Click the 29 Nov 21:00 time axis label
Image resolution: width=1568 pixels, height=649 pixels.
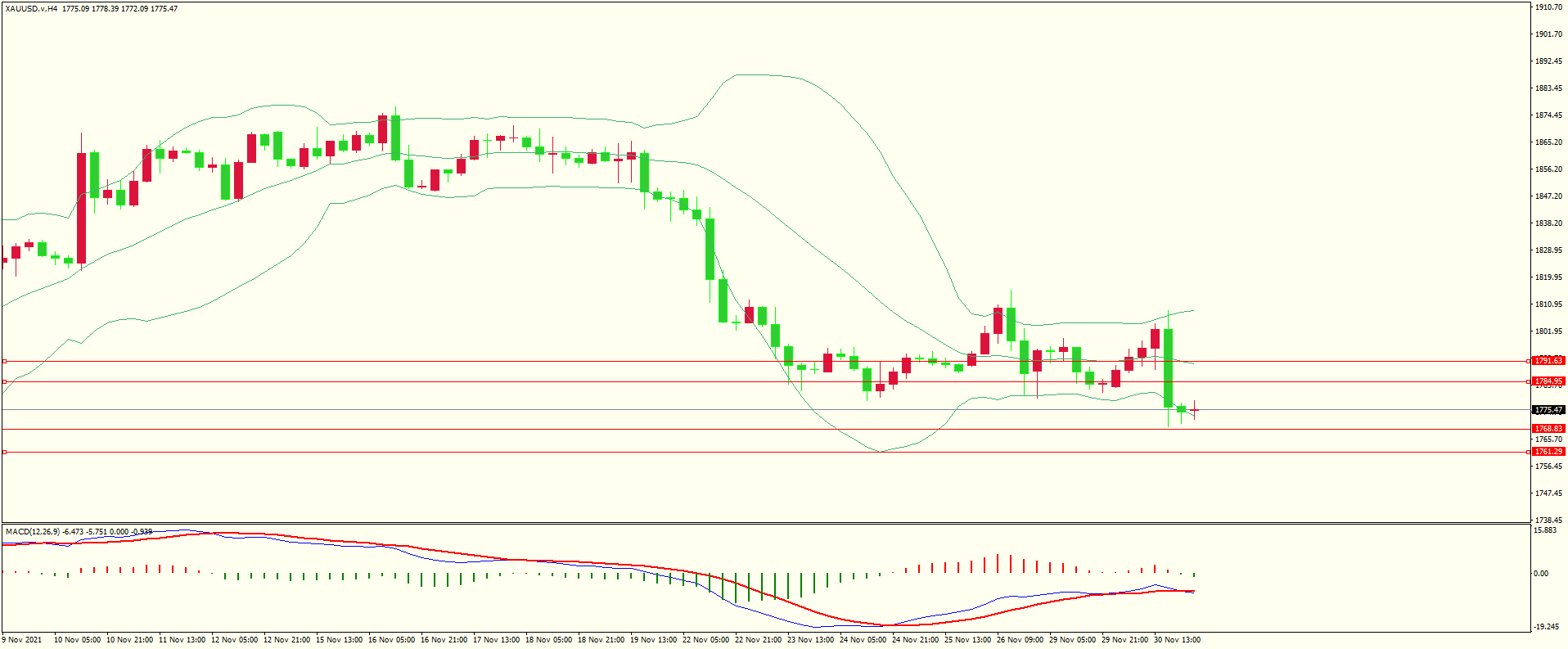[1124, 640]
